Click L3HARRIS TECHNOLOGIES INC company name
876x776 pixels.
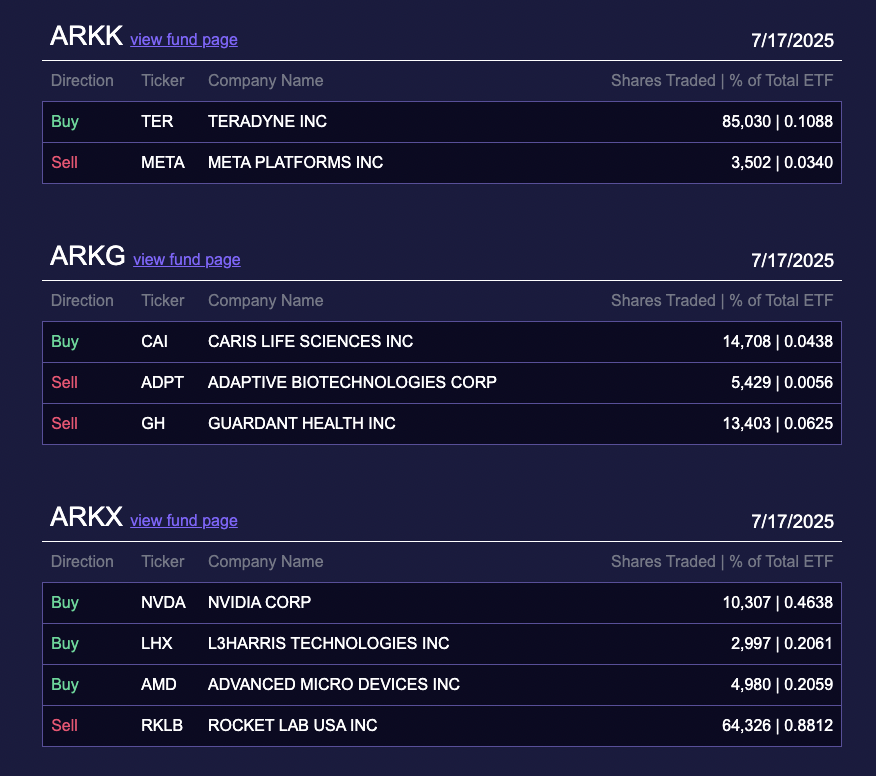click(328, 643)
